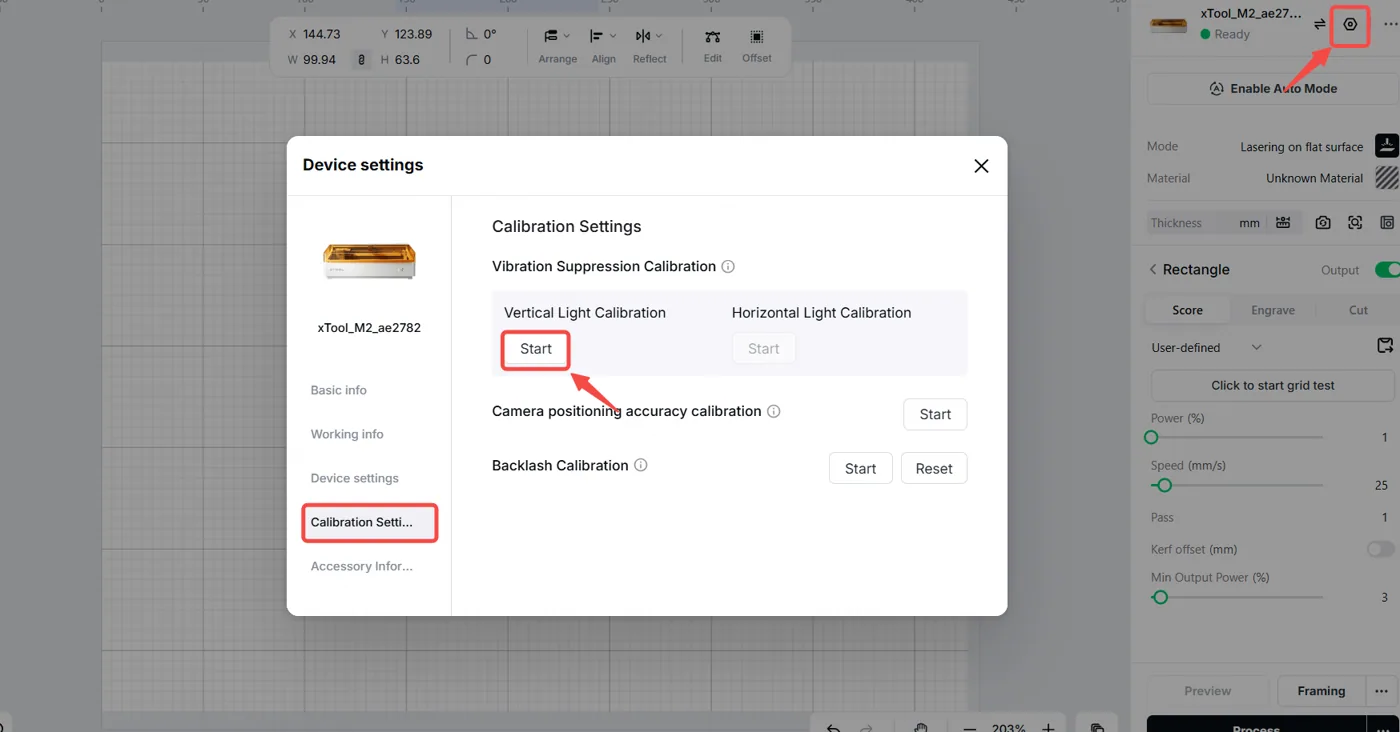
Task: Click Enable Auto Mode button
Action: click(x=1272, y=88)
